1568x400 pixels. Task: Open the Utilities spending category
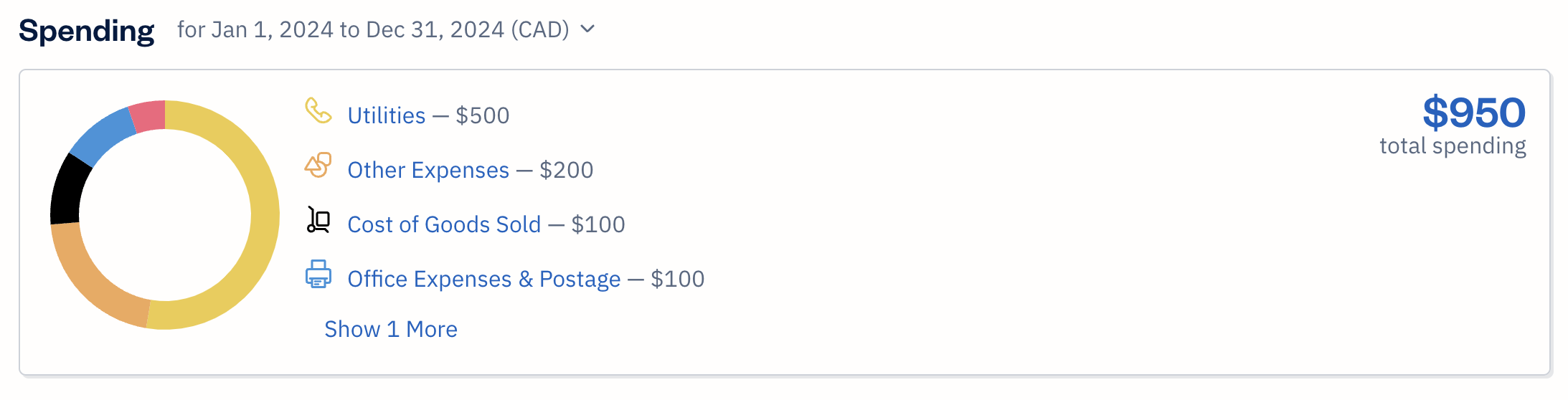click(386, 115)
